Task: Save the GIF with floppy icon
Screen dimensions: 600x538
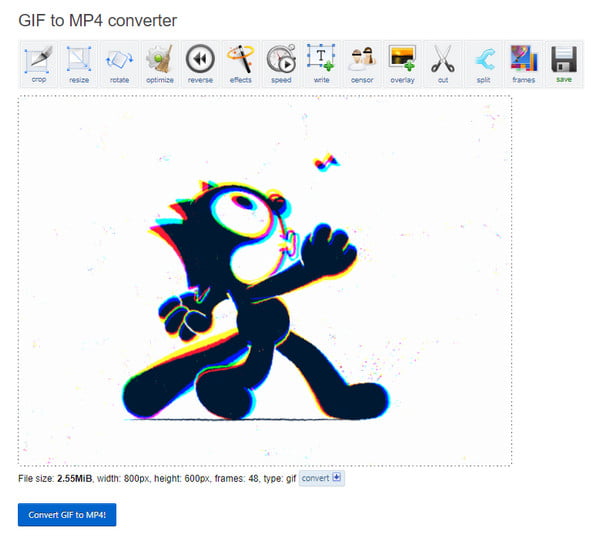Action: 564,64
